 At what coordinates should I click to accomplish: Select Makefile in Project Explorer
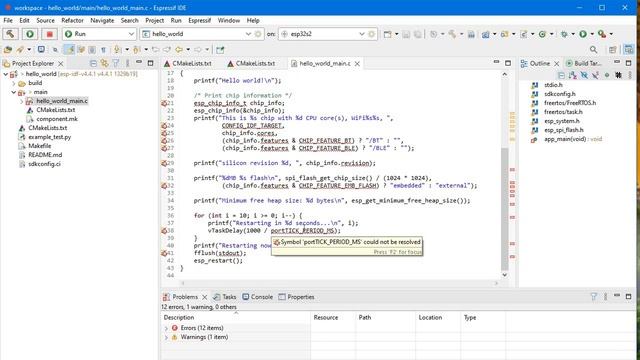click(40, 146)
